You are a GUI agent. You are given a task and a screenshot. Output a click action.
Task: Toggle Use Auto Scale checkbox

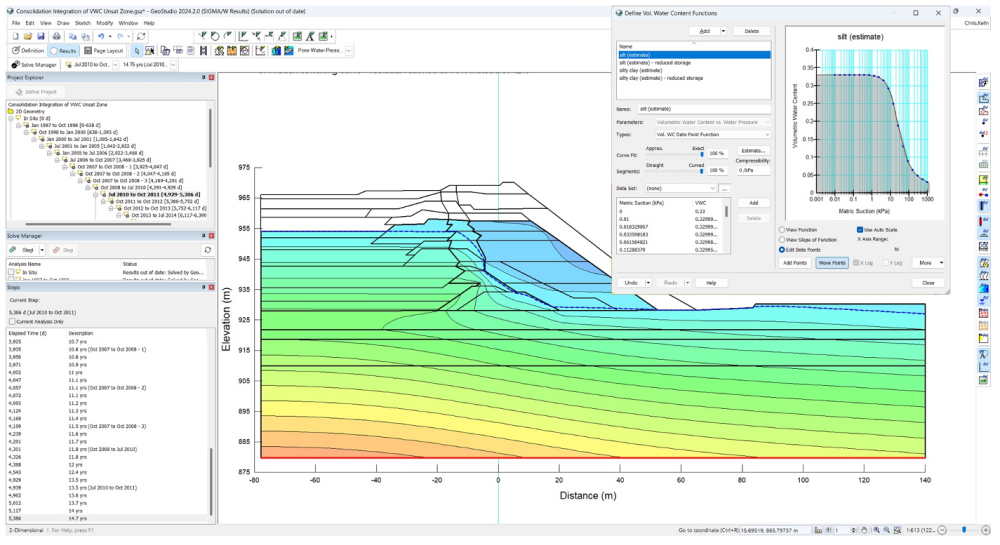(860, 229)
